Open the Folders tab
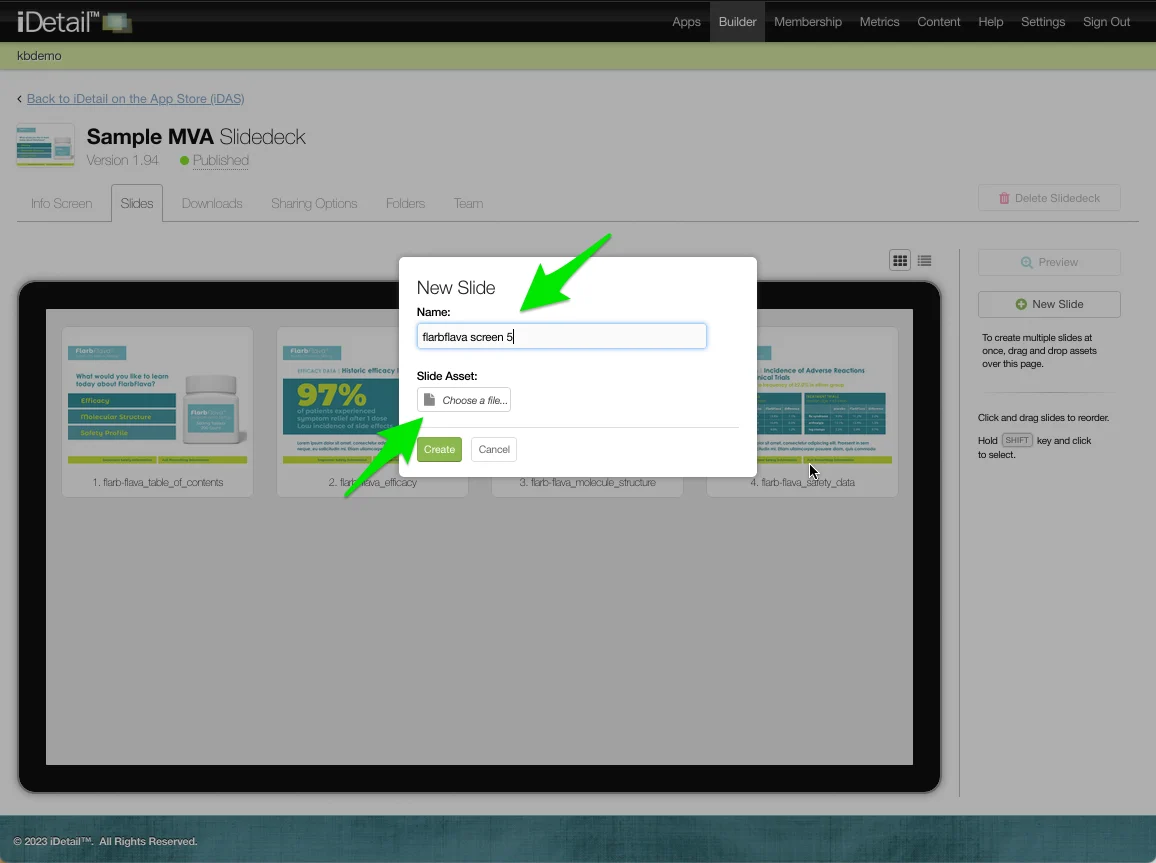 pyautogui.click(x=405, y=203)
